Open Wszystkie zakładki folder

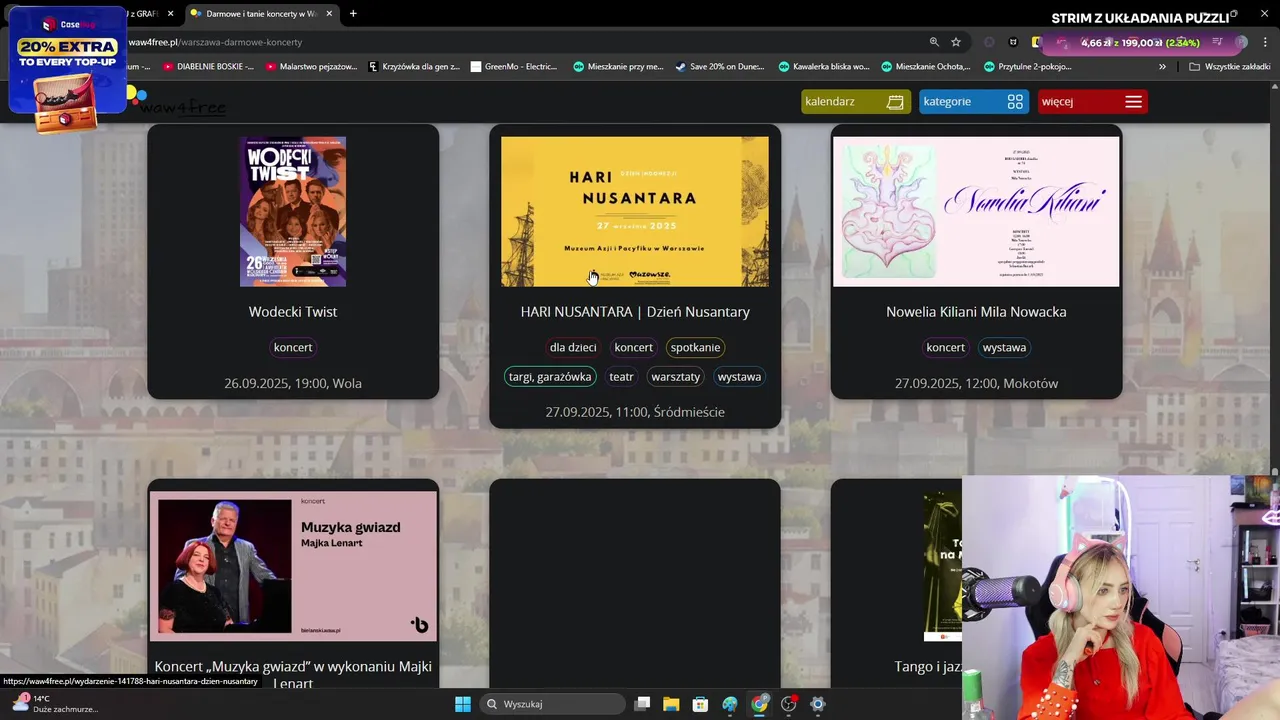coord(1230,67)
